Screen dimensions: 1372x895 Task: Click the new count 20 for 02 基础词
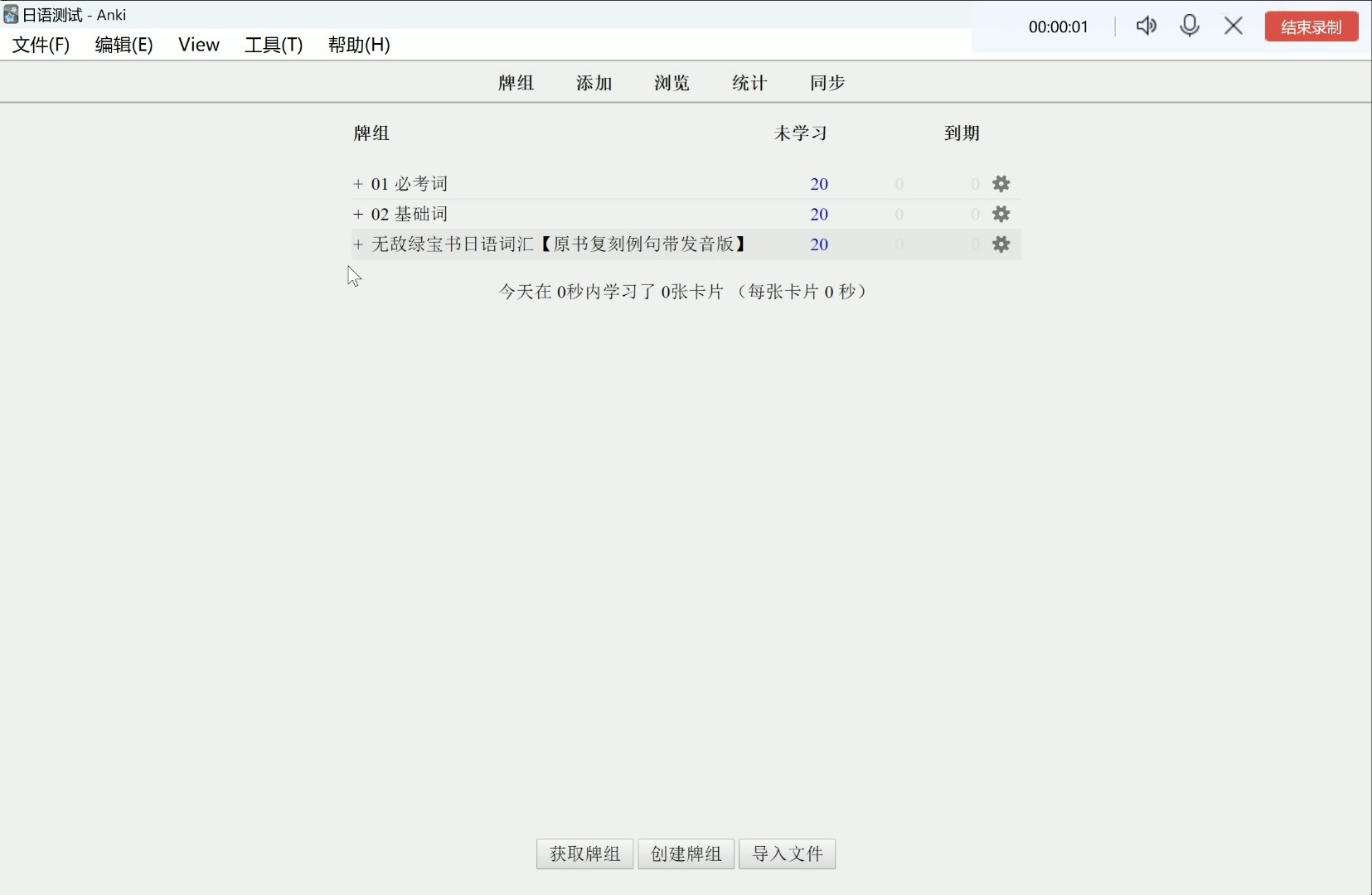819,214
